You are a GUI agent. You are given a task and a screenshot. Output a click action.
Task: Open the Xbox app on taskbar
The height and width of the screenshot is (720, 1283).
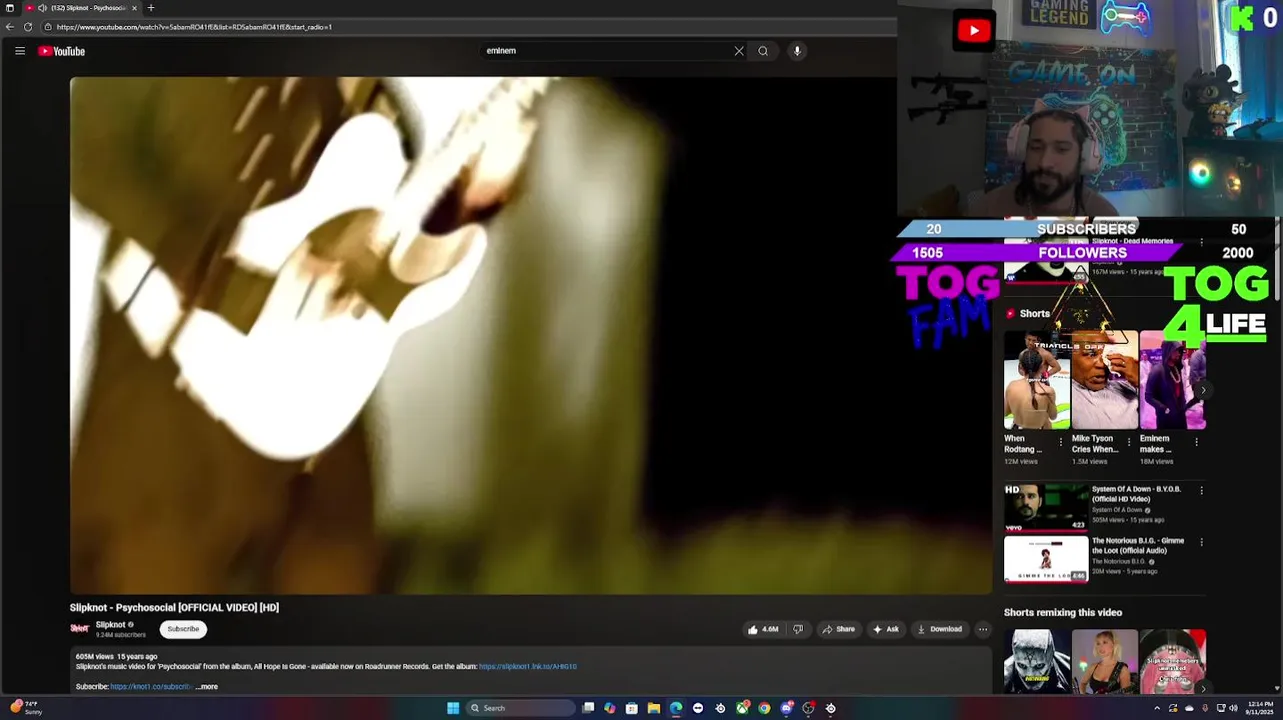[x=742, y=708]
